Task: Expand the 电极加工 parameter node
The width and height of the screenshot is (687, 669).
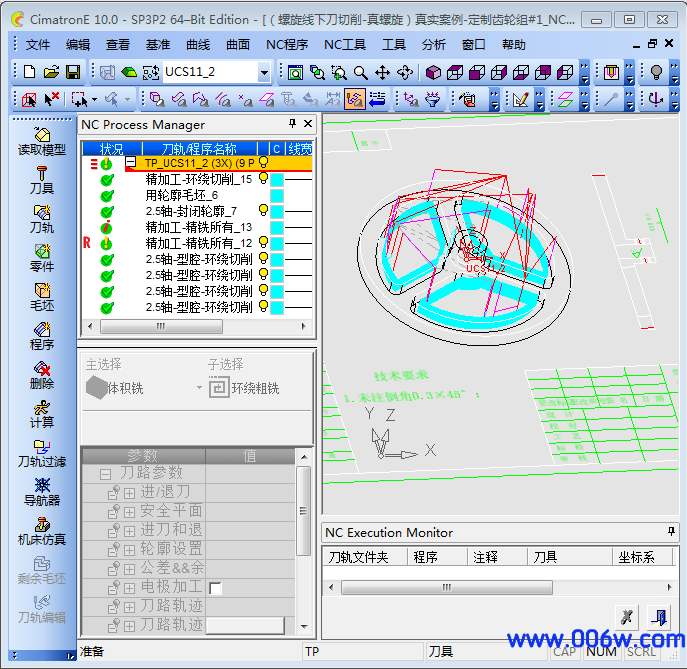Action: 129,588
